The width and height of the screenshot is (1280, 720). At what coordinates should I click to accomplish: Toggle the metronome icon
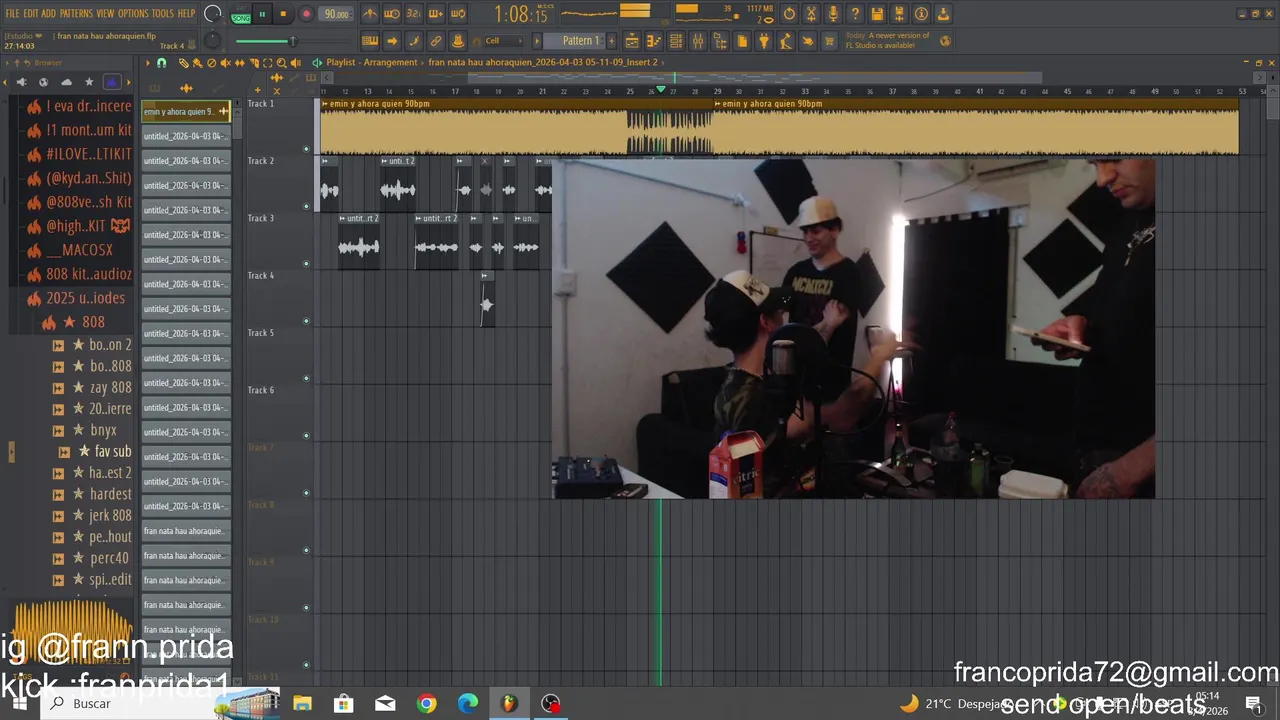pos(370,14)
